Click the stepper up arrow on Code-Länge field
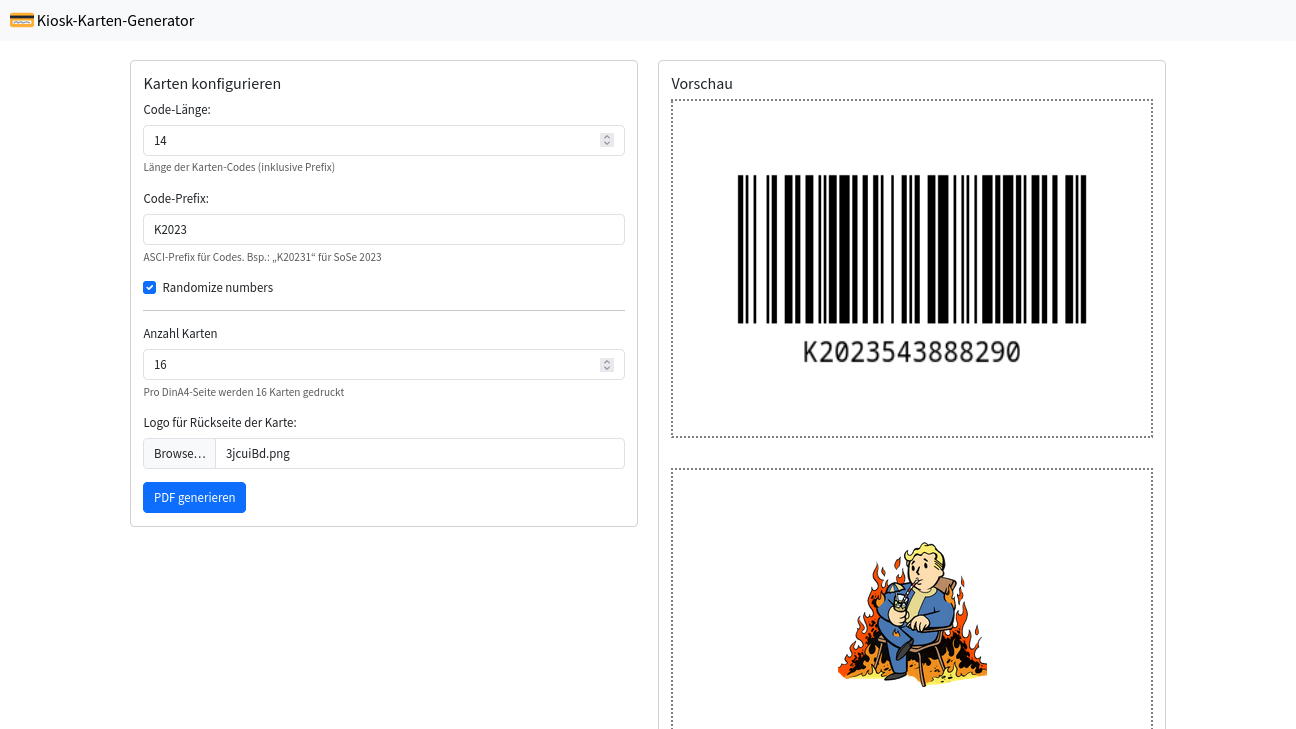 point(607,135)
